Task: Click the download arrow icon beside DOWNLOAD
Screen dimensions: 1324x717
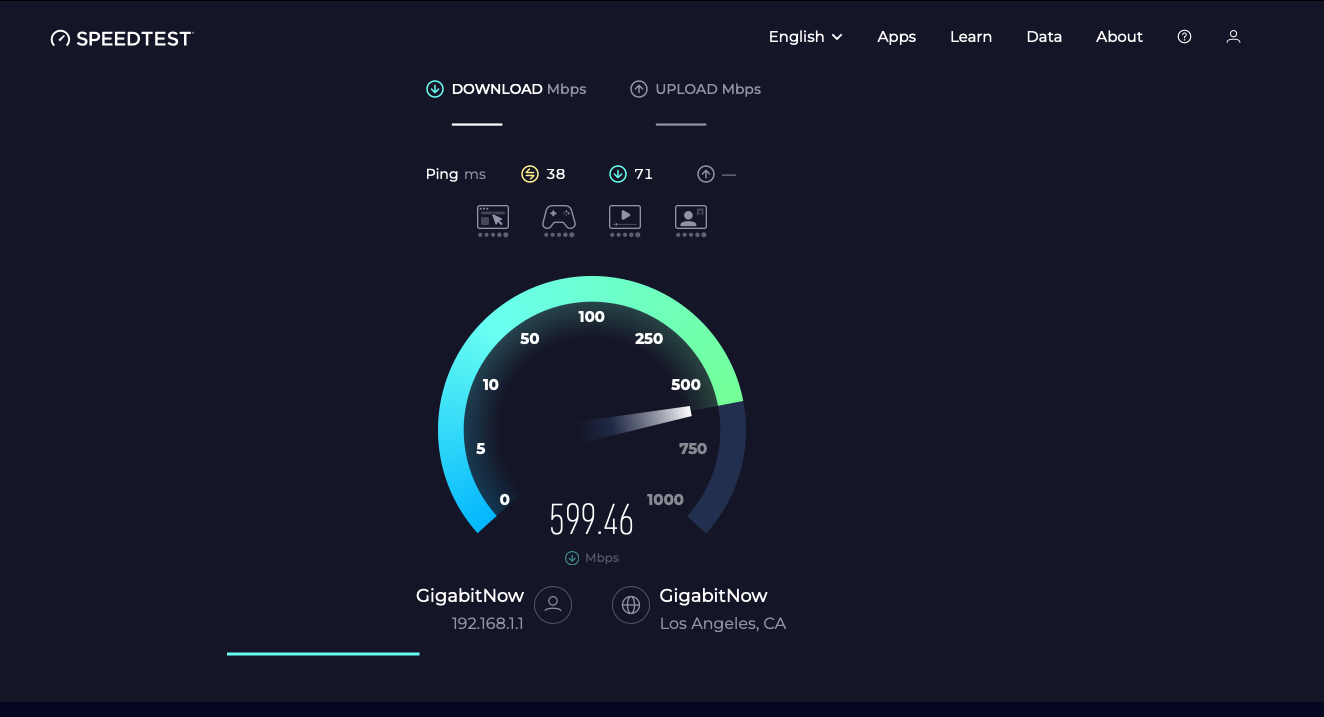Action: pos(435,89)
